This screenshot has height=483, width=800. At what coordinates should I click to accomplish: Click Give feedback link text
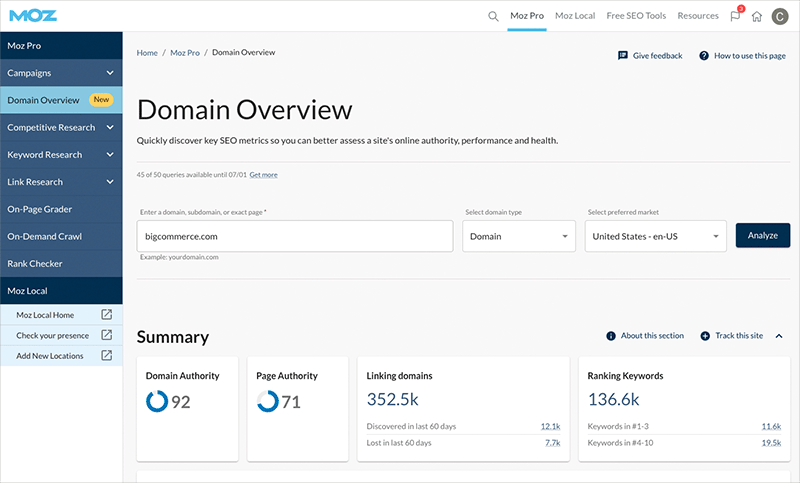[657, 56]
